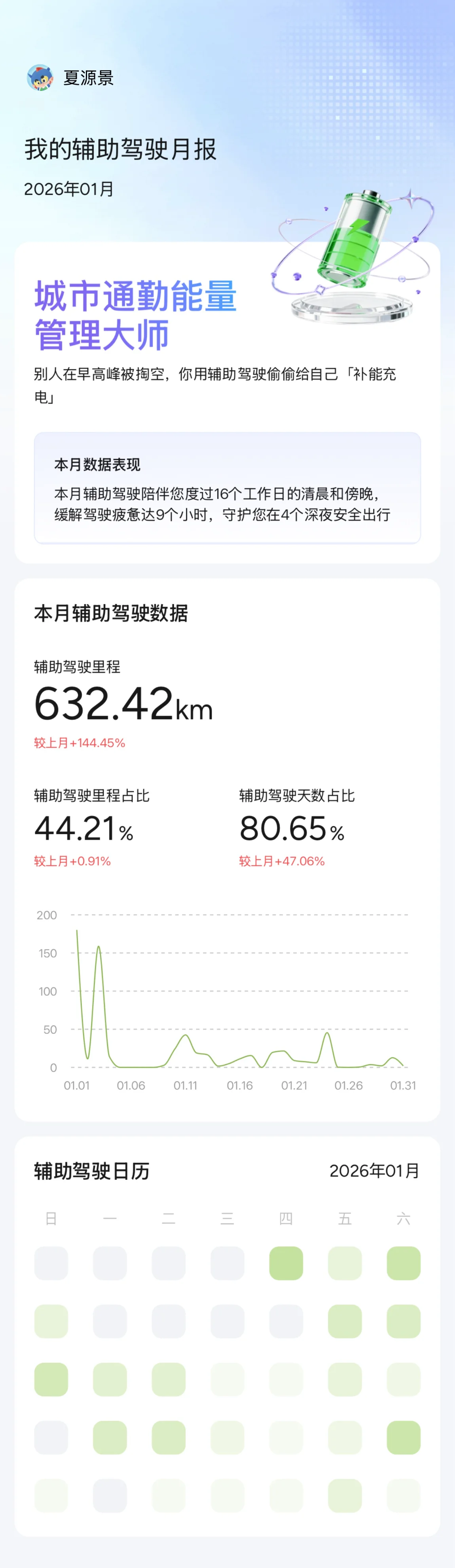Tap the 四 weekday column header

point(286,1218)
